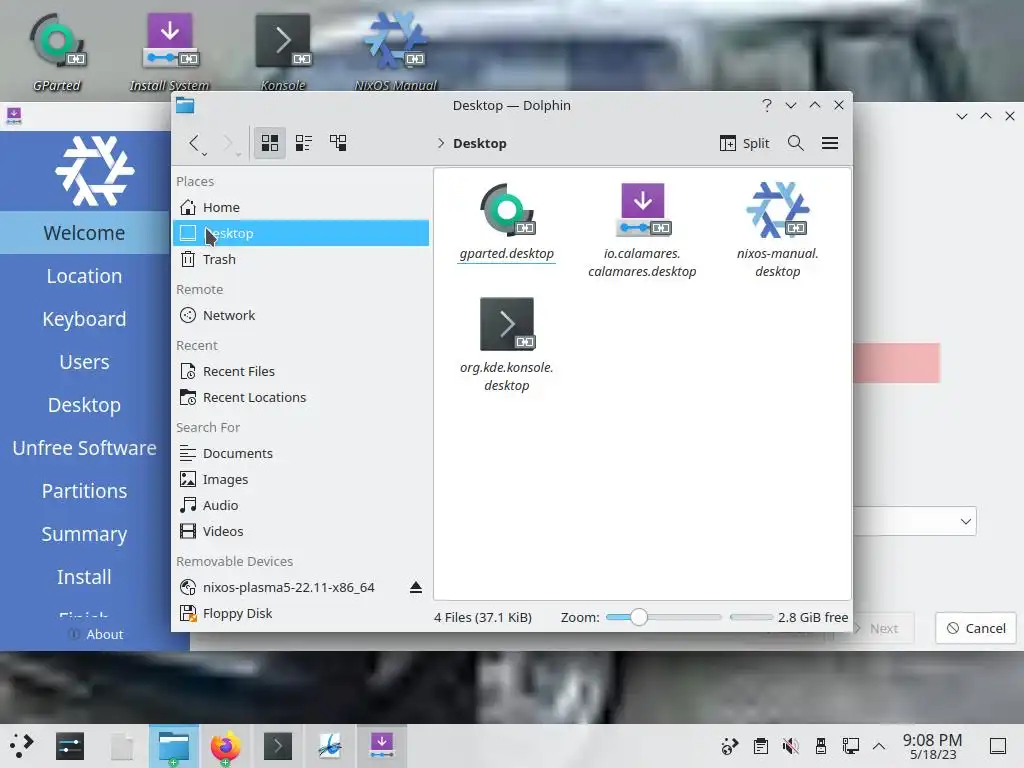Click the Split view button

click(744, 143)
